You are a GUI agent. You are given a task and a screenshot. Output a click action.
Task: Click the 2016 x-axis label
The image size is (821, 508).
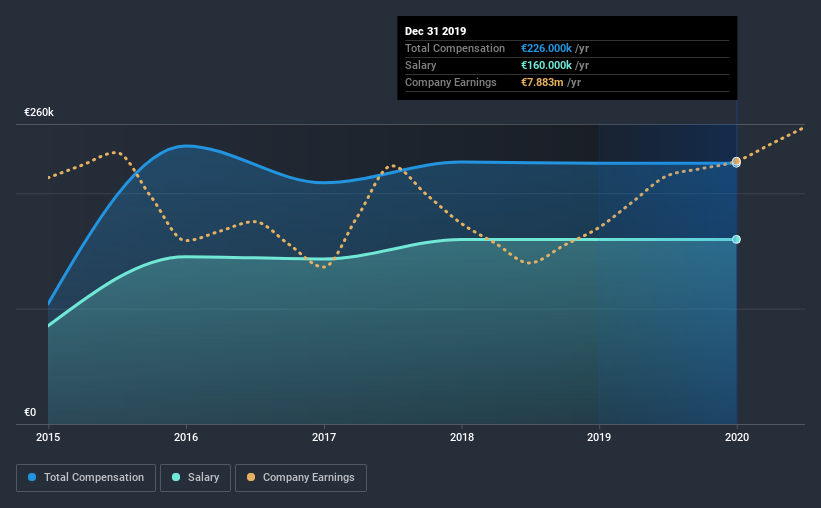click(186, 437)
